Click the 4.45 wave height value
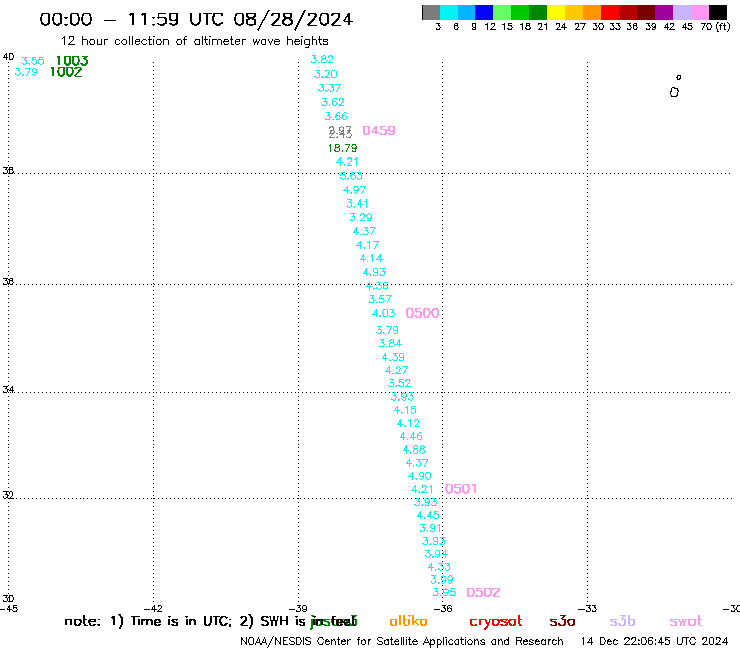This screenshot has height=650, width=740. click(428, 515)
